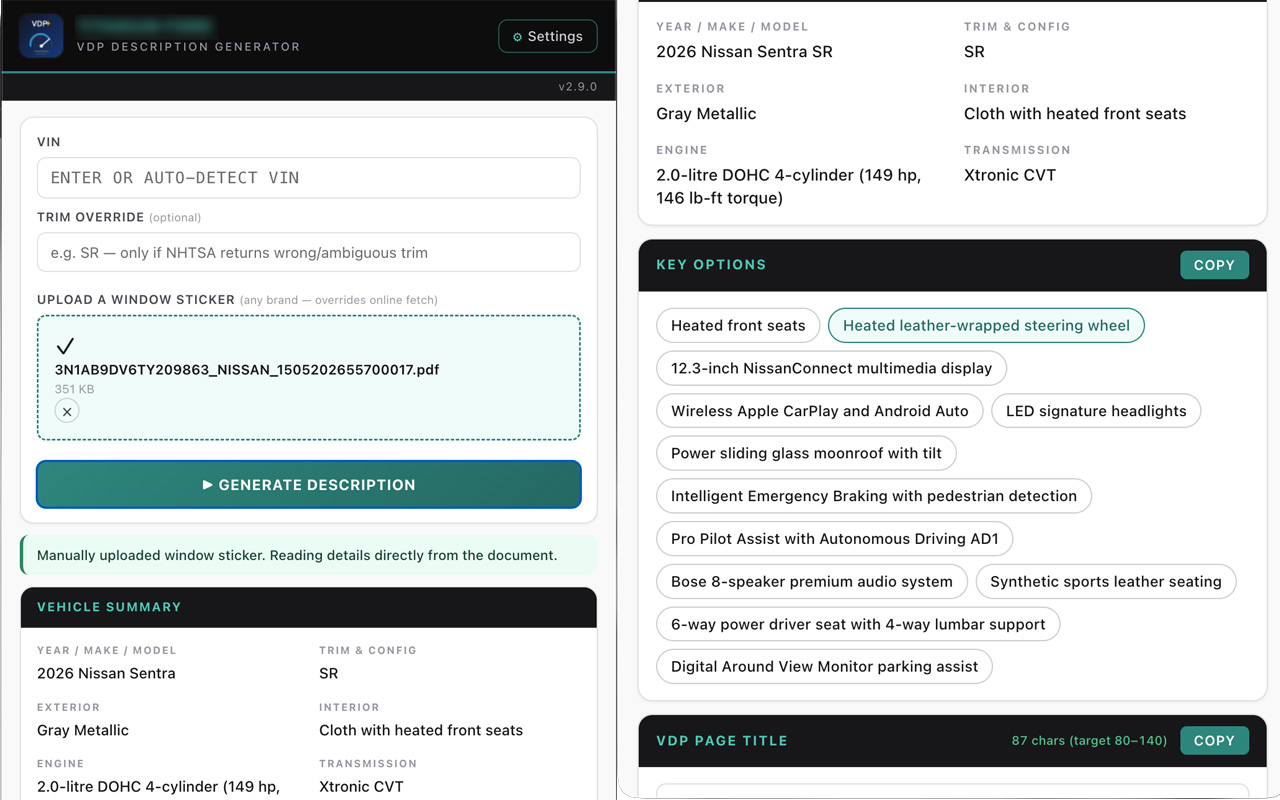1280x800 pixels.
Task: Click the 'UPLOAD A WINDOW STICKER' label
Action: (x=136, y=300)
